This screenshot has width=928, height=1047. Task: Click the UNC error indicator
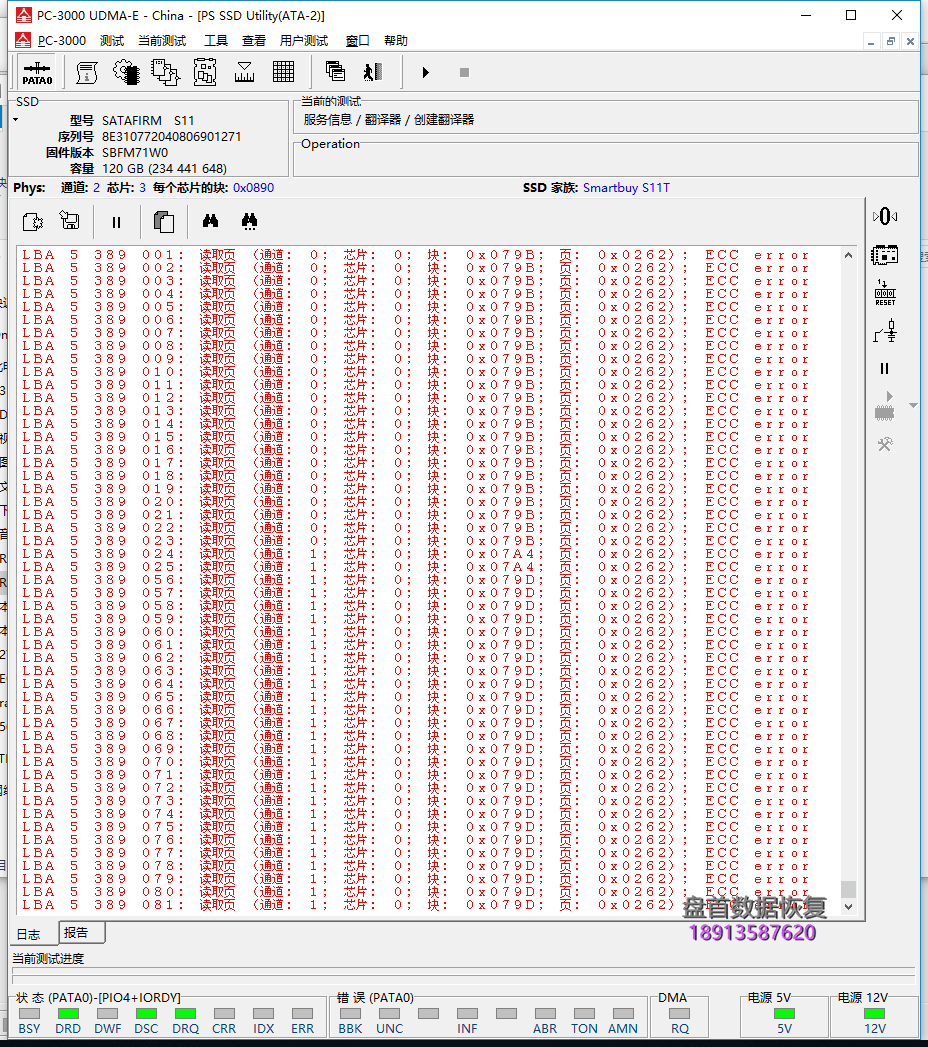[x=389, y=1014]
